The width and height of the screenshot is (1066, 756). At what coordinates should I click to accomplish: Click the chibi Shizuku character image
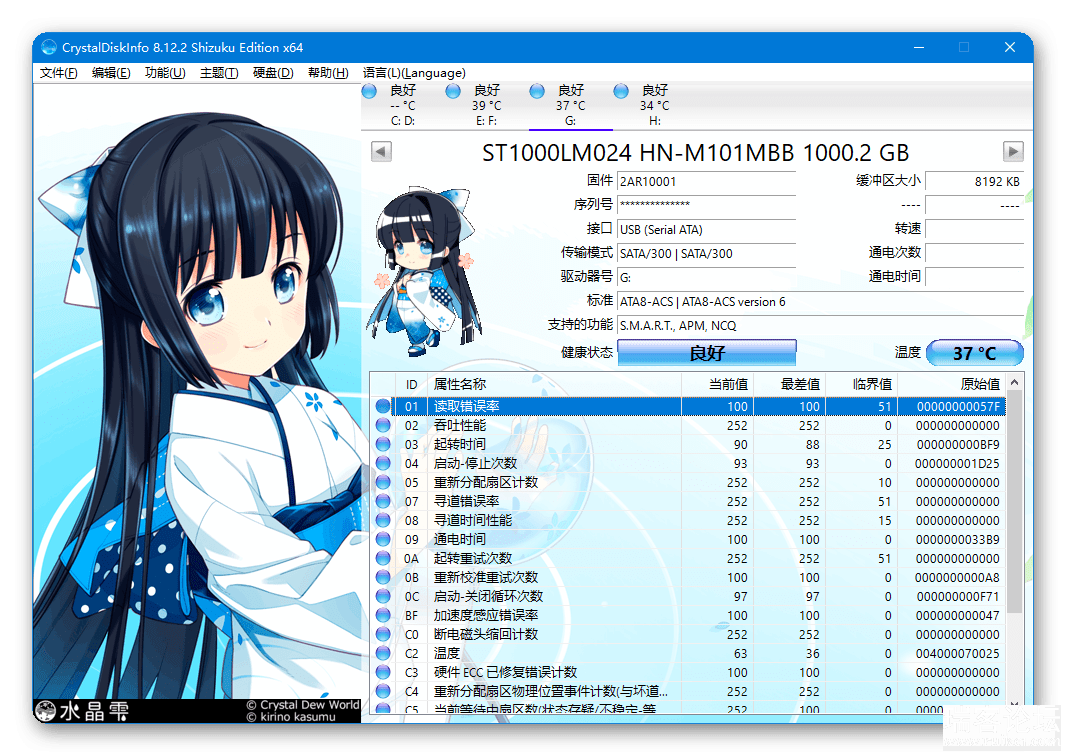[x=423, y=271]
